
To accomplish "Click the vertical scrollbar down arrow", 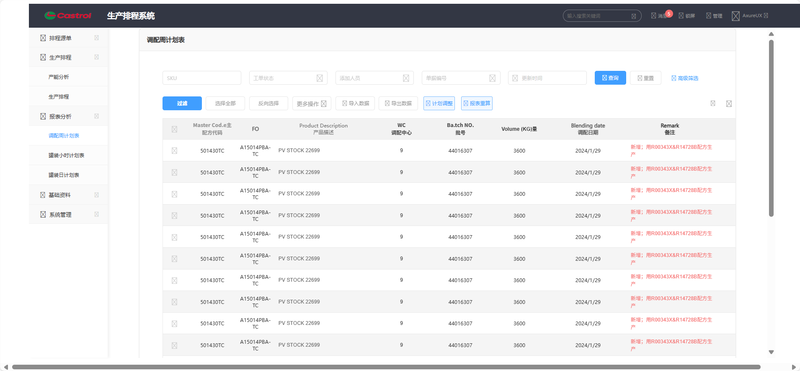I will (x=771, y=352).
